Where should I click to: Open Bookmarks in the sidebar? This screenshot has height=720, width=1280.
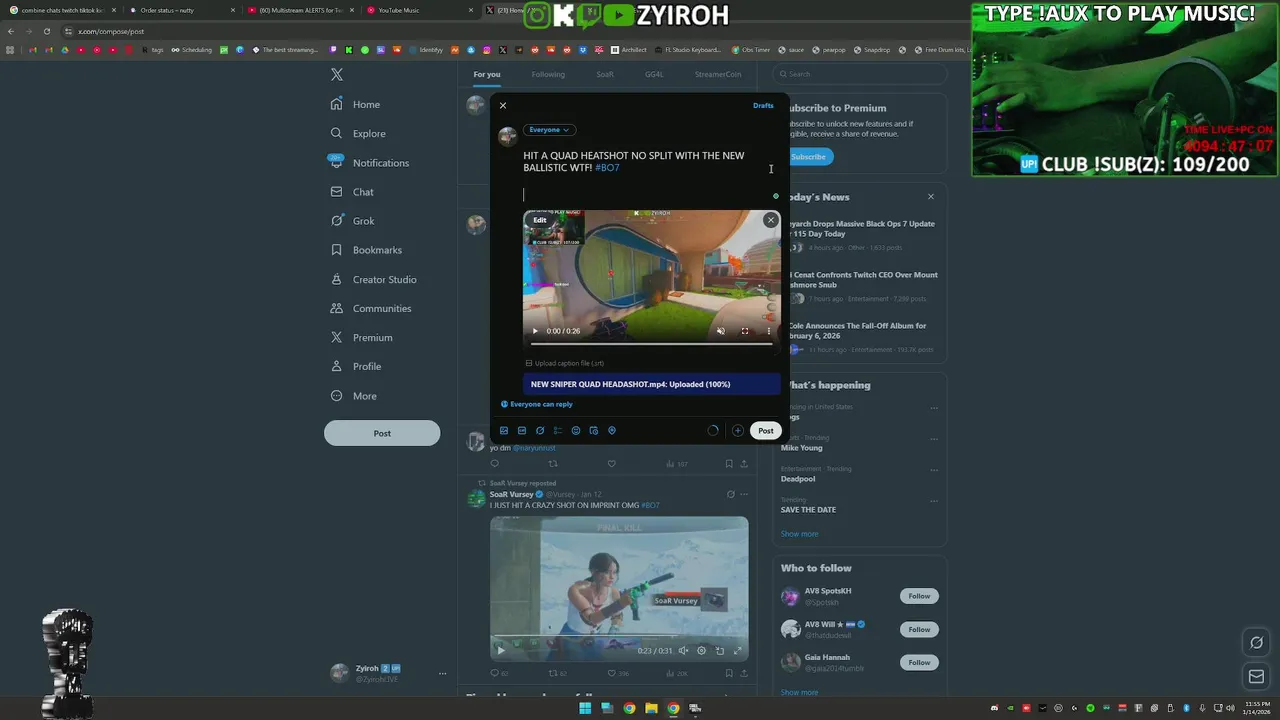click(x=365, y=250)
